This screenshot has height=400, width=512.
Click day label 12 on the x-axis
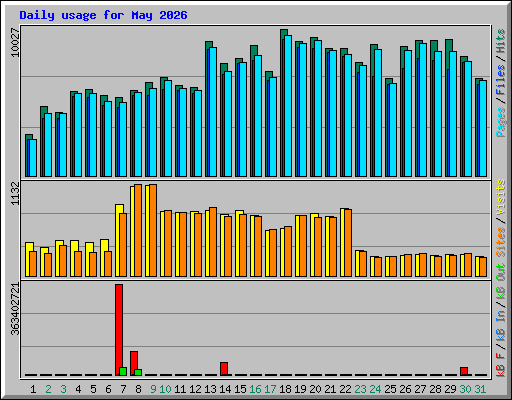point(195,389)
